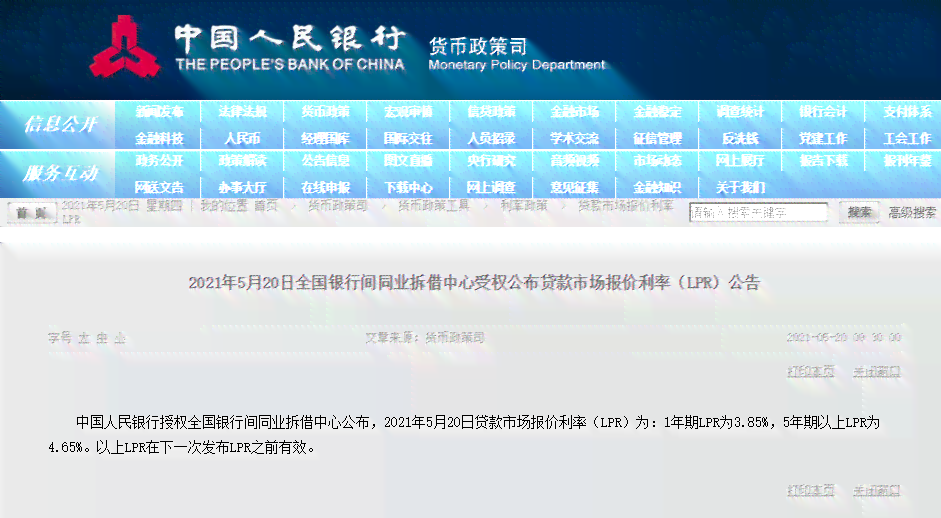This screenshot has width=941, height=518.
Task: Select 人民币 in the navigation
Action: pos(242,139)
